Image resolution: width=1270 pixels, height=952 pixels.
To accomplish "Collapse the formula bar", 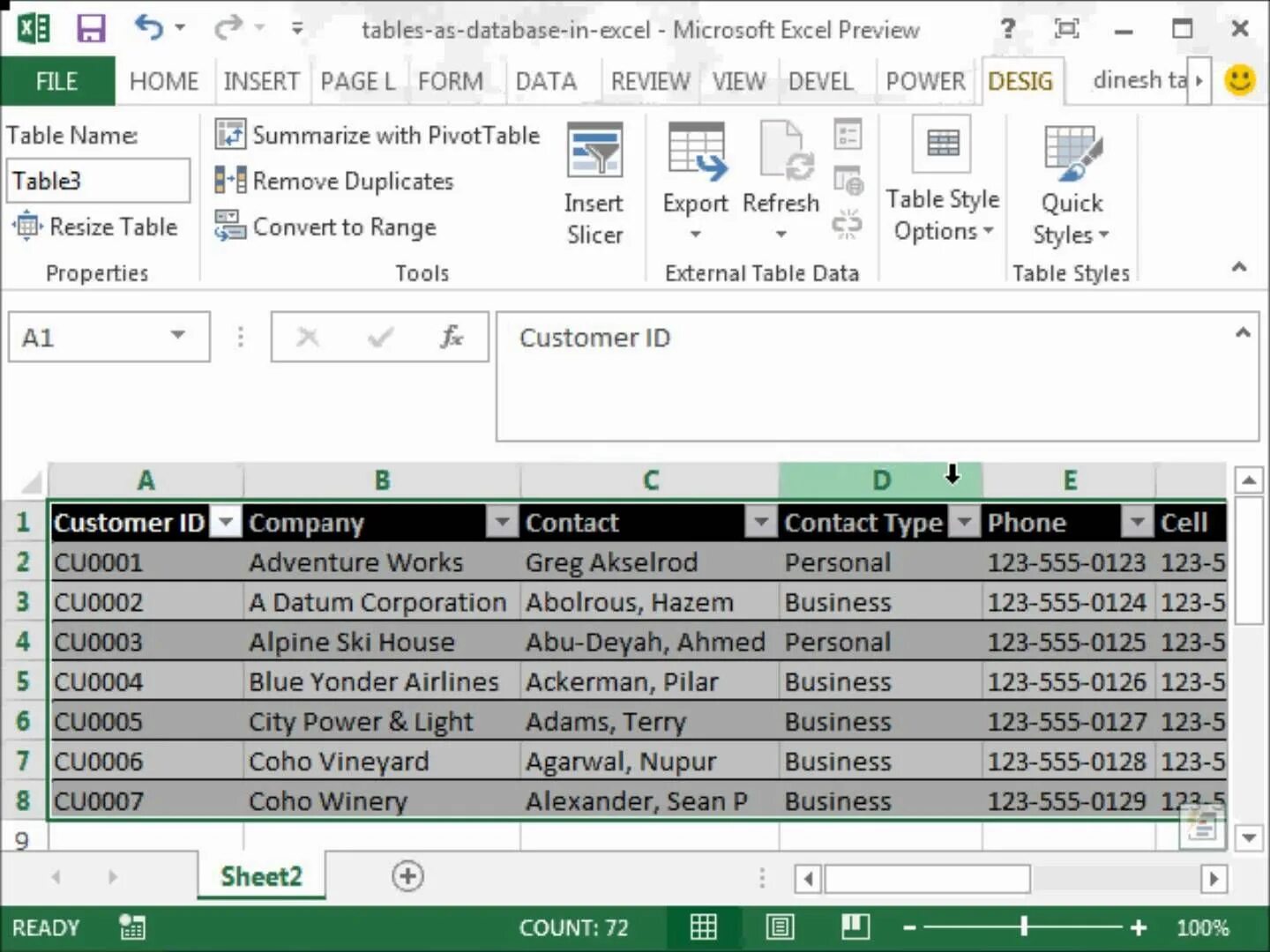I will tap(1243, 332).
